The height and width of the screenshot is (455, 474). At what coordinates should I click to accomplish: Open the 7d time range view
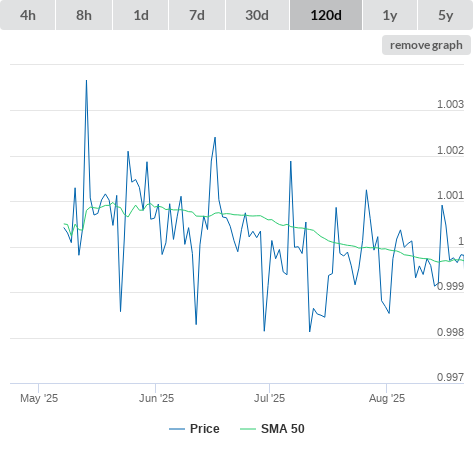(197, 15)
